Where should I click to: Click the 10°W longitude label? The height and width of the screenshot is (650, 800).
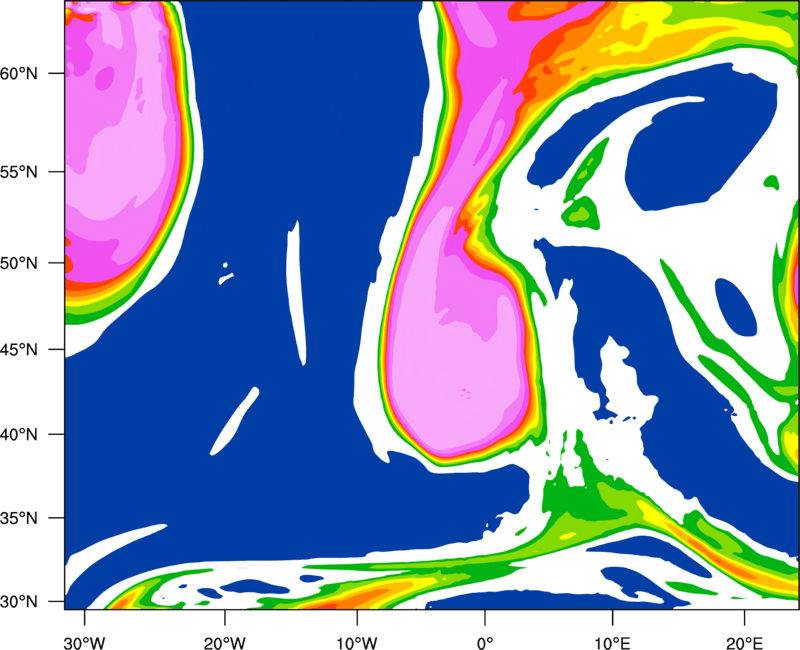(x=357, y=643)
